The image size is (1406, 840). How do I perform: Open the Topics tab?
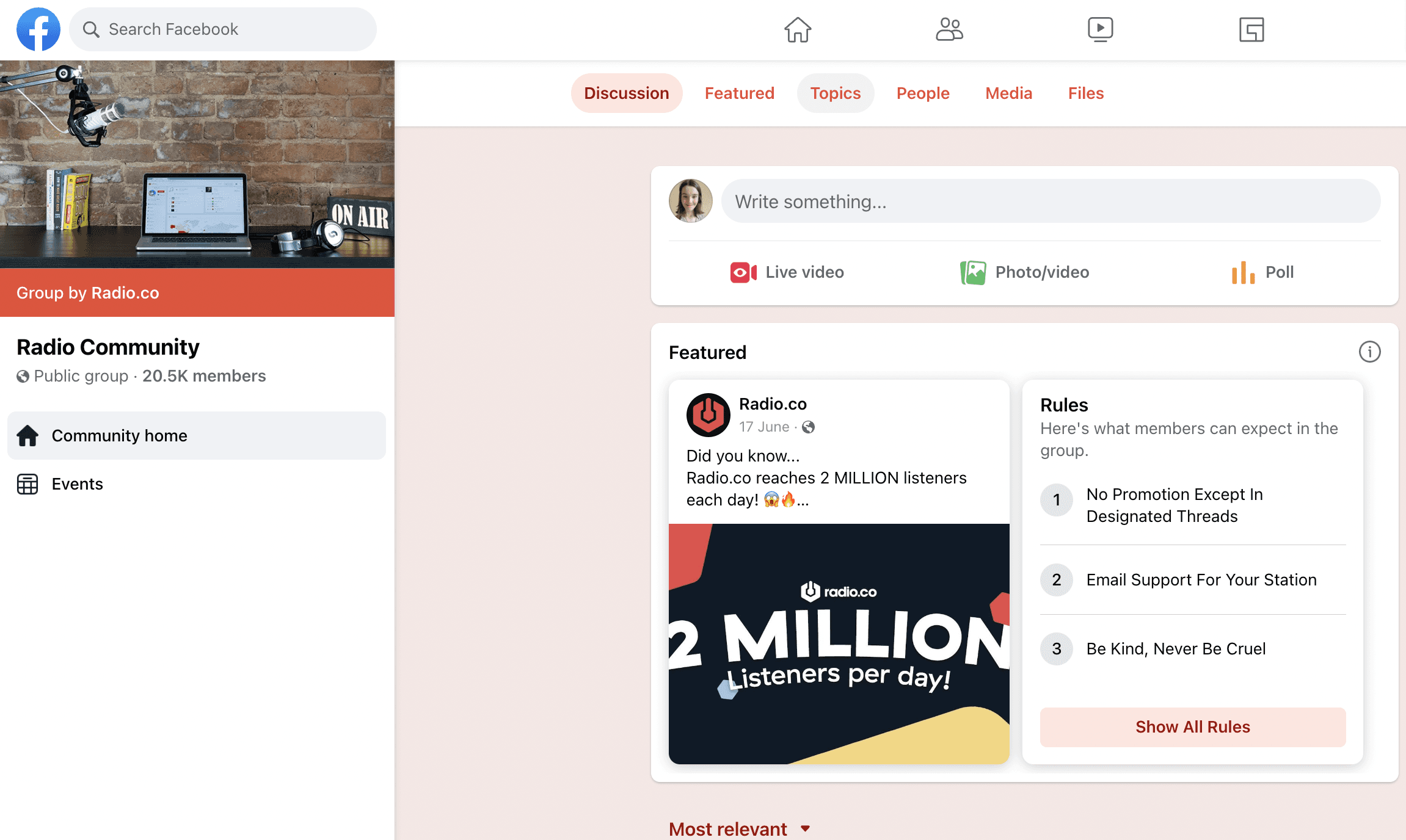[x=836, y=93]
